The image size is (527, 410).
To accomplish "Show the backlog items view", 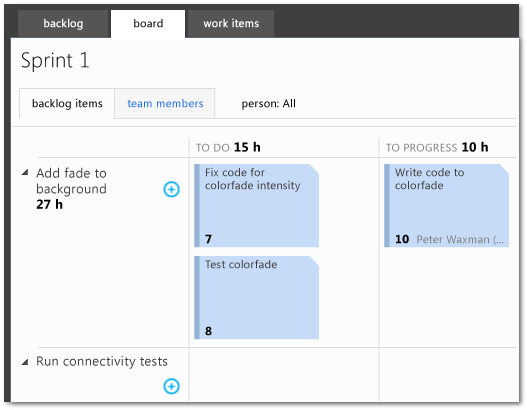I will [x=67, y=104].
